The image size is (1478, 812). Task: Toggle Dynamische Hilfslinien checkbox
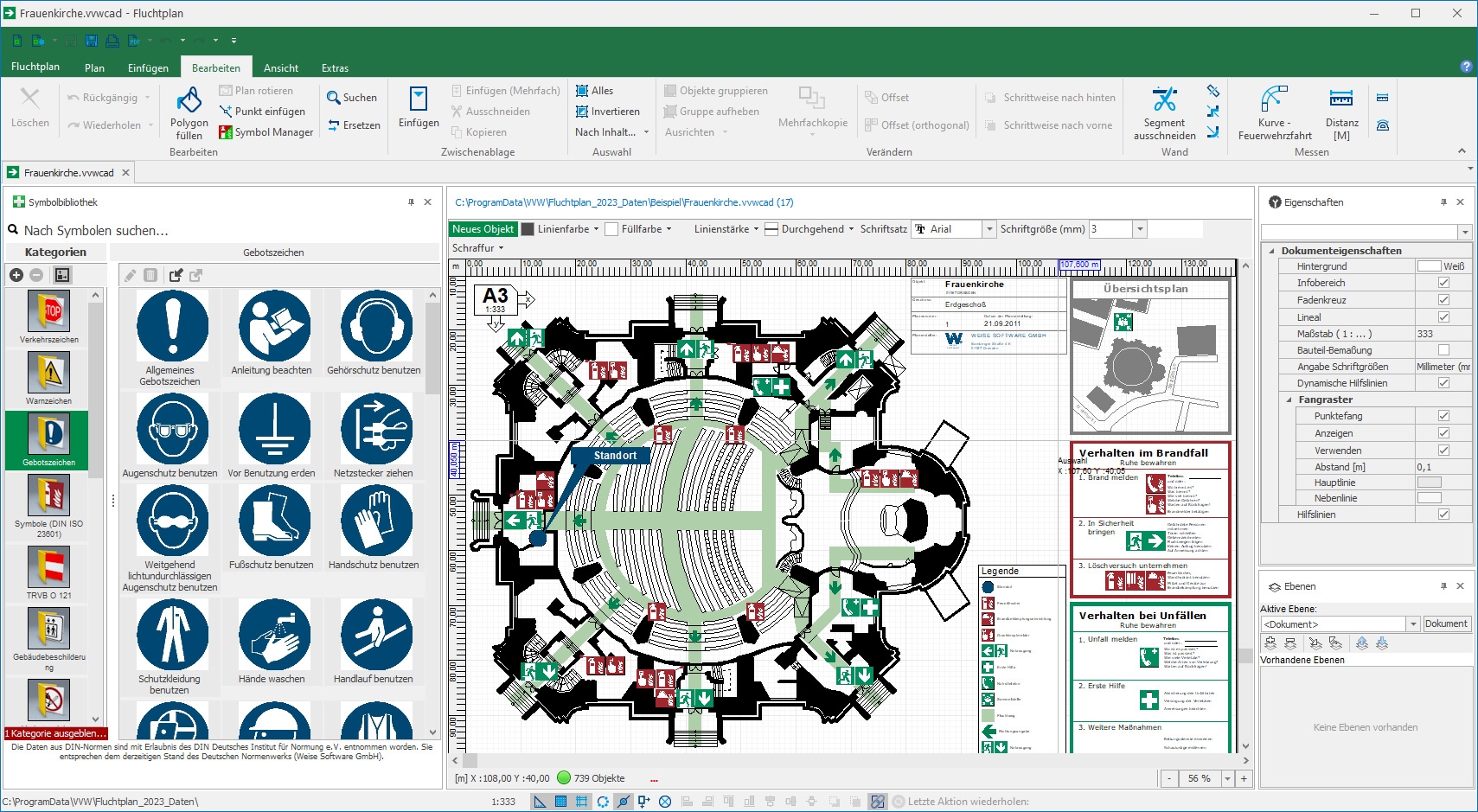1443,383
